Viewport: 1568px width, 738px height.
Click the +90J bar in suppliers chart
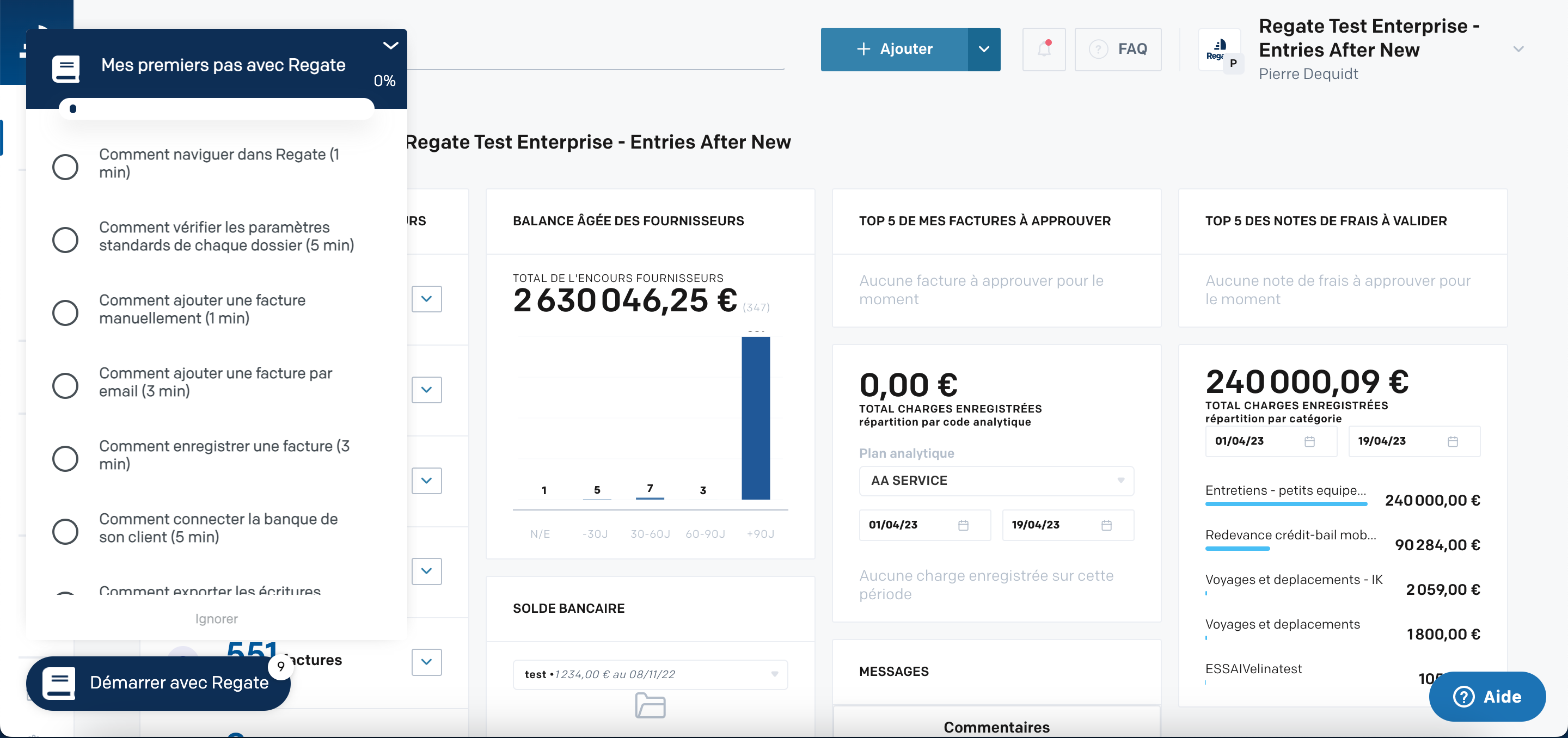(755, 418)
